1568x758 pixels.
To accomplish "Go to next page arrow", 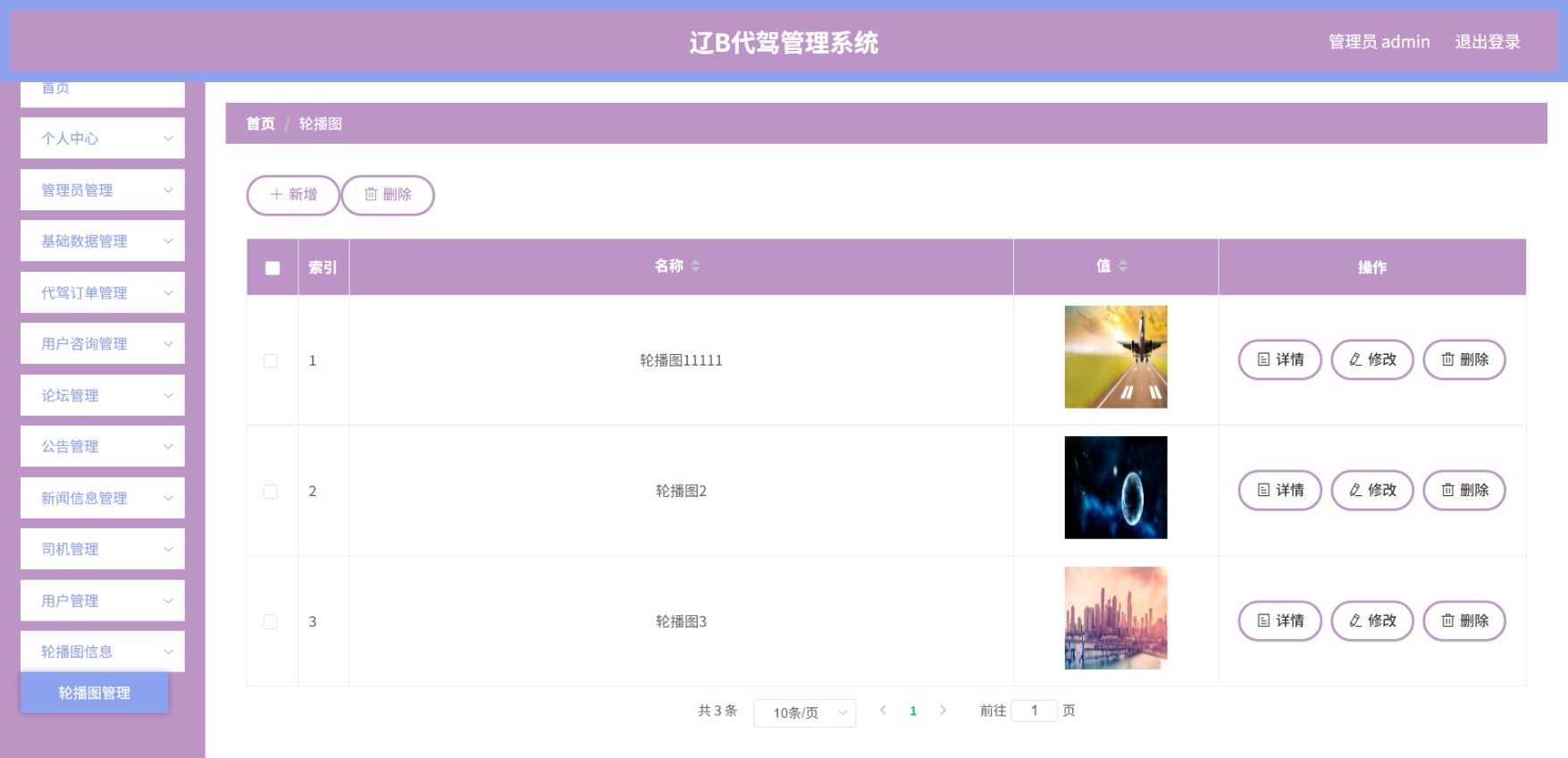I will pos(943,711).
